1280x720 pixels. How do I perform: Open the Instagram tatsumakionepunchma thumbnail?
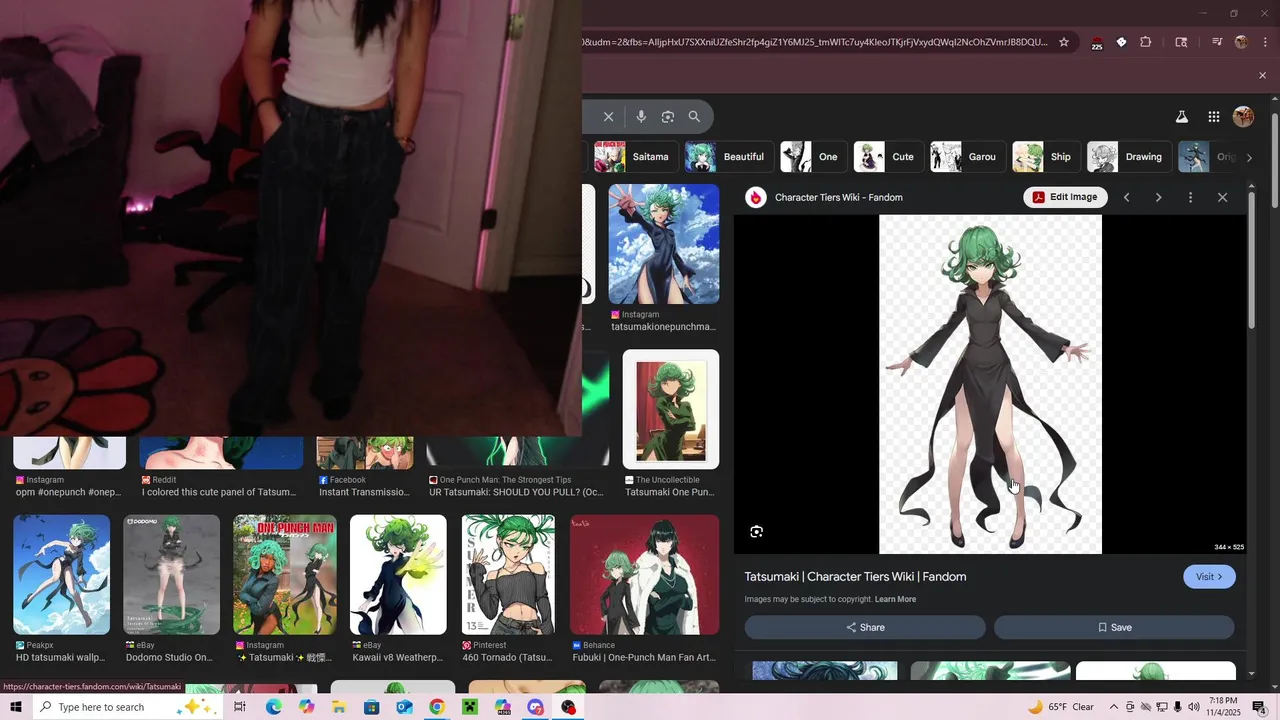pos(664,244)
